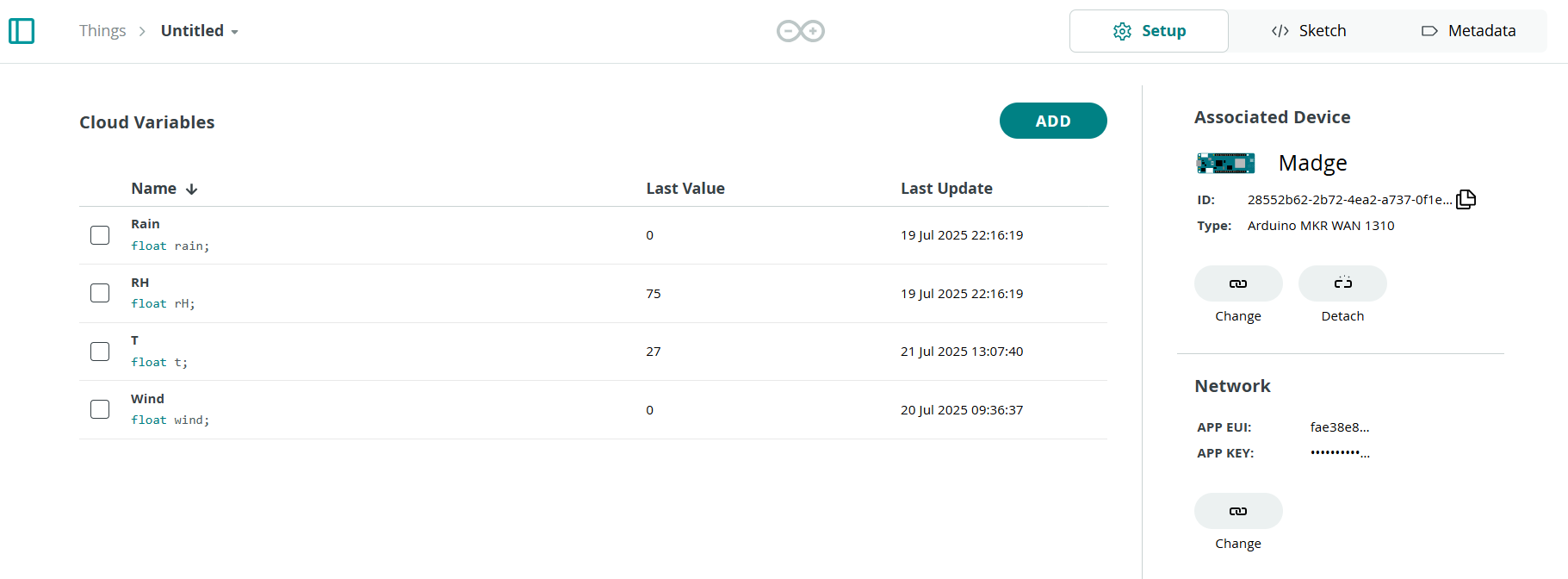Click the Madge device board thumbnail

click(x=1224, y=163)
